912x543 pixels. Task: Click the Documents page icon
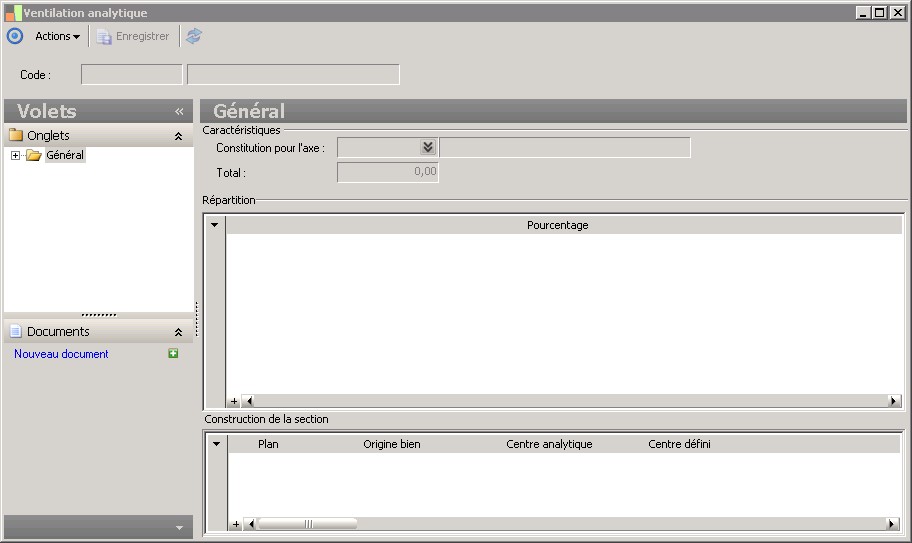coord(16,331)
